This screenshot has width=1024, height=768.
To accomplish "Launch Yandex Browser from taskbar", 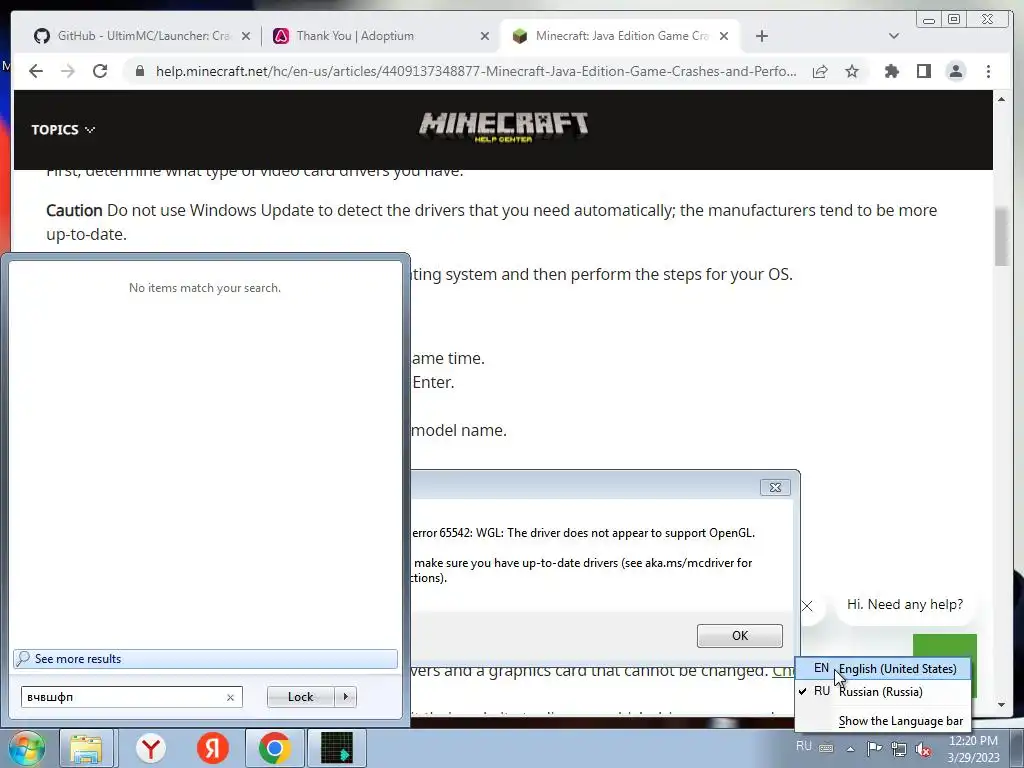I will pos(151,748).
